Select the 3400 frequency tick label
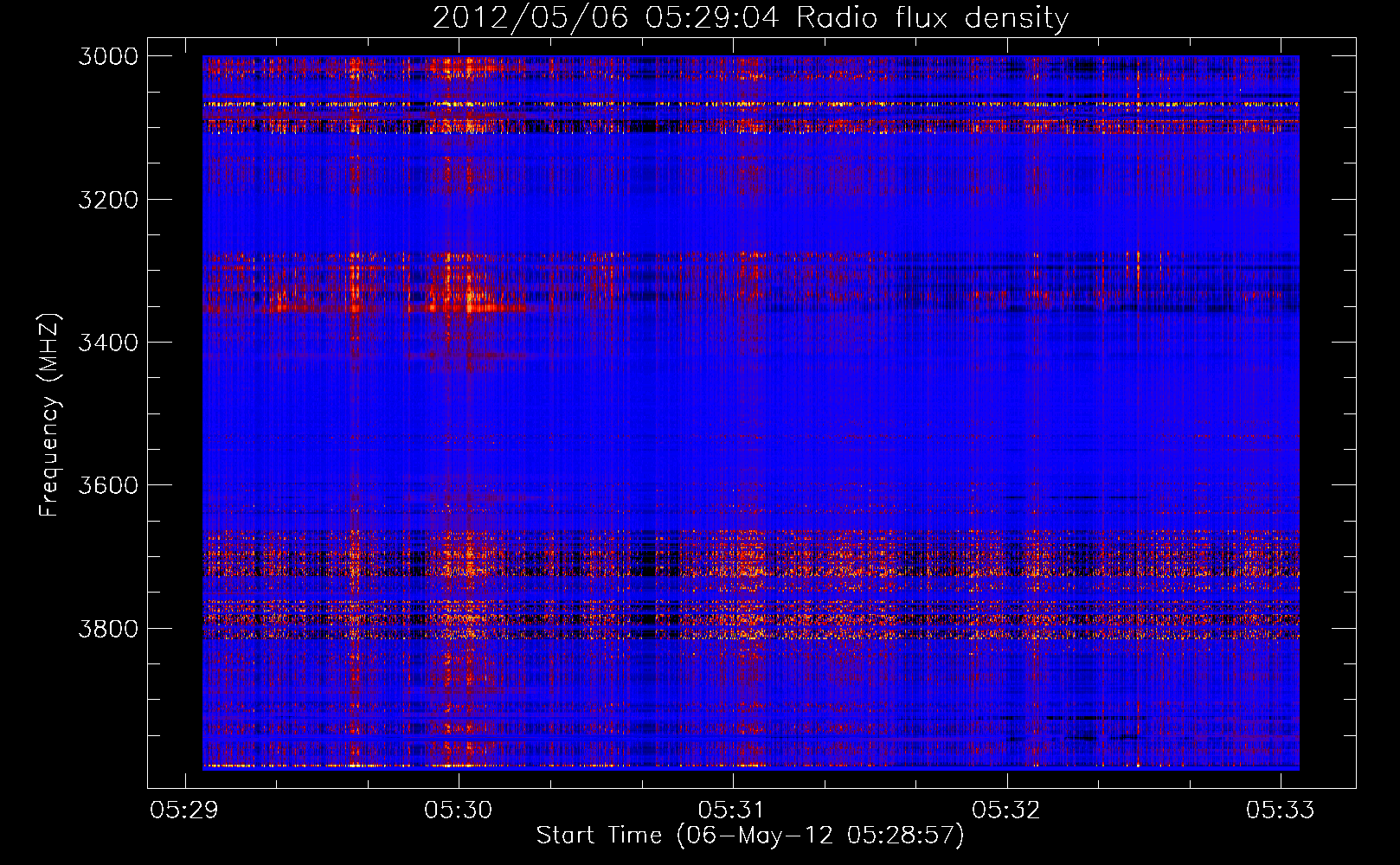The image size is (1400, 865). tap(108, 343)
